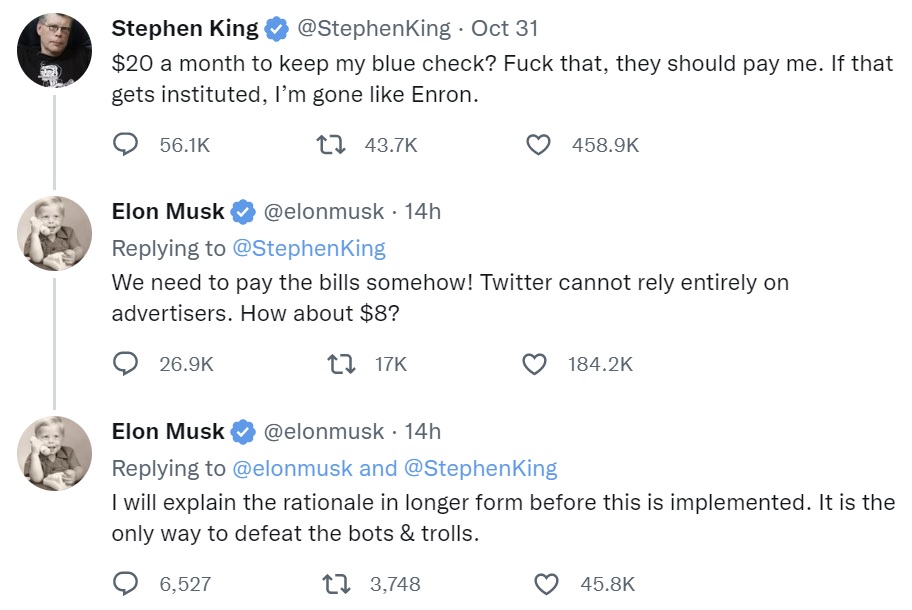This screenshot has width=912, height=610.
Task: Click the Stephen King display name
Action: [x=185, y=28]
